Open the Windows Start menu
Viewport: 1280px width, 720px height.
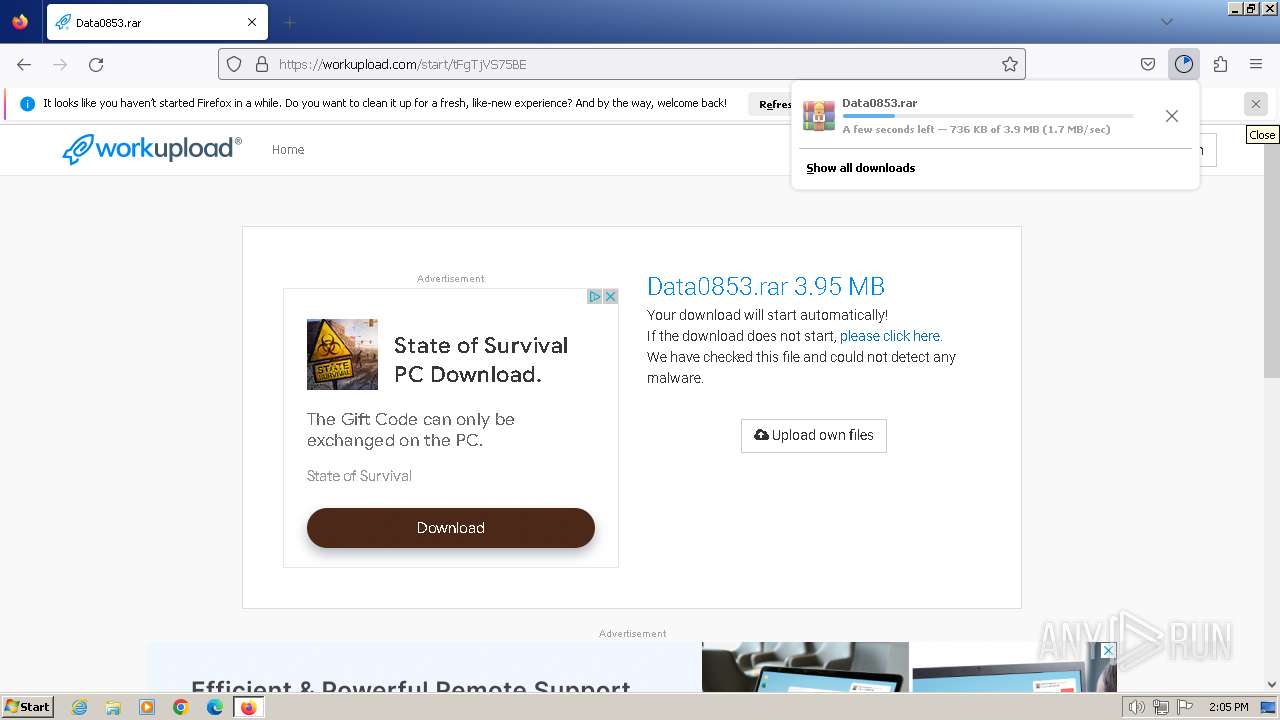(x=28, y=706)
